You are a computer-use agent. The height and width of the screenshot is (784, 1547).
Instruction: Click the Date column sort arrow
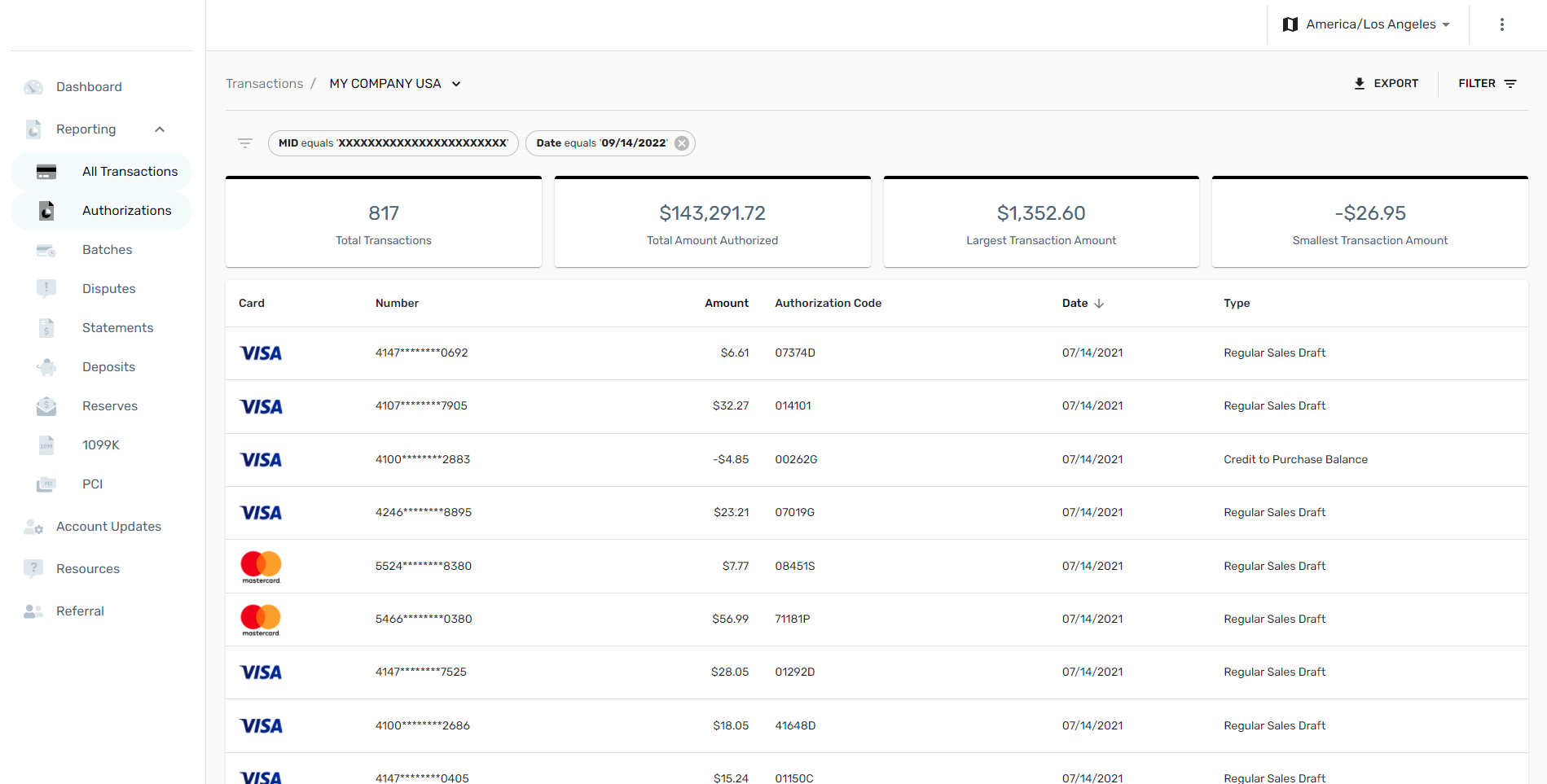pyautogui.click(x=1099, y=304)
